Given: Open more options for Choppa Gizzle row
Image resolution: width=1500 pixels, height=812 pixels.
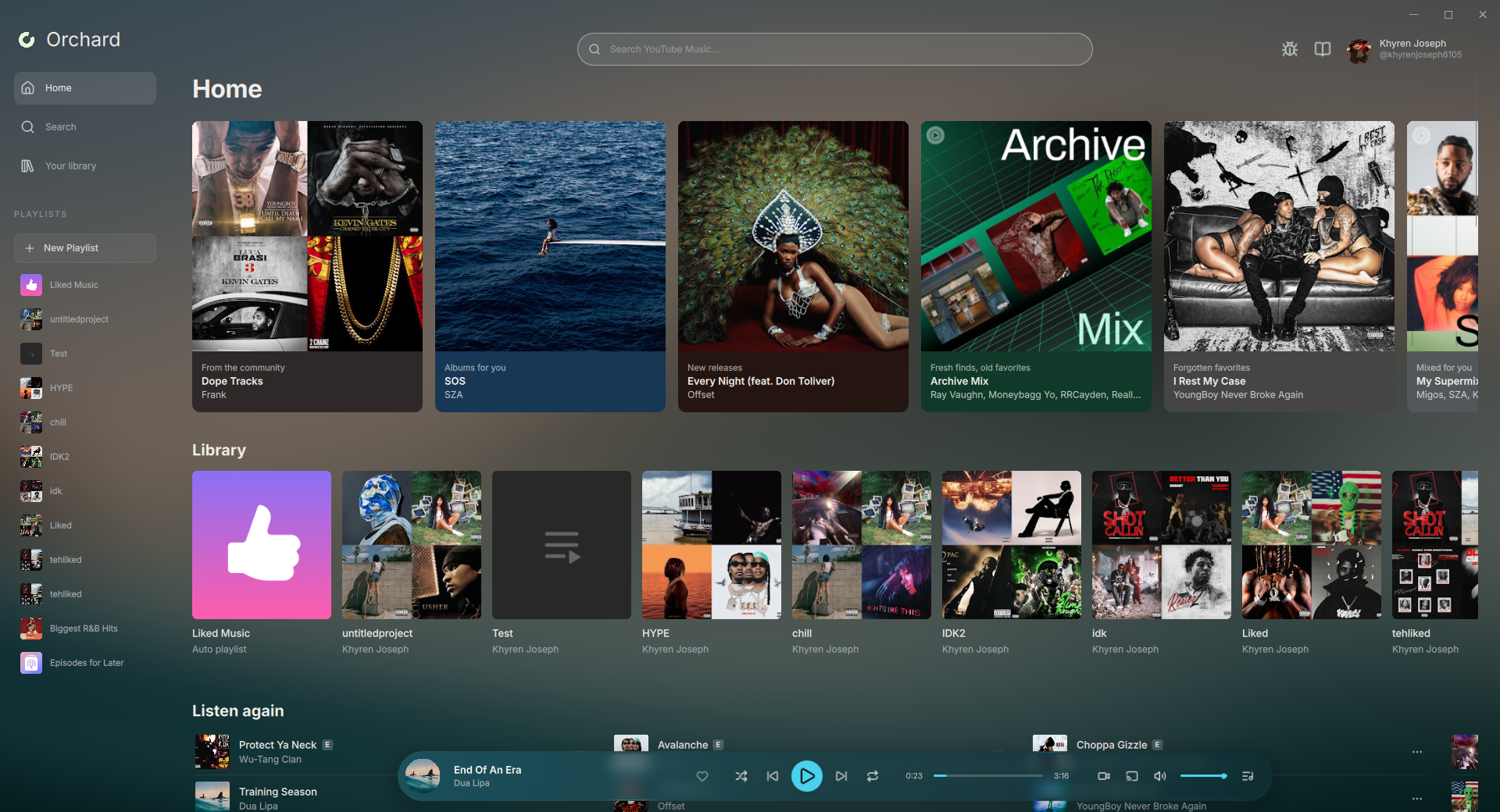Looking at the screenshot, I should 1417,752.
